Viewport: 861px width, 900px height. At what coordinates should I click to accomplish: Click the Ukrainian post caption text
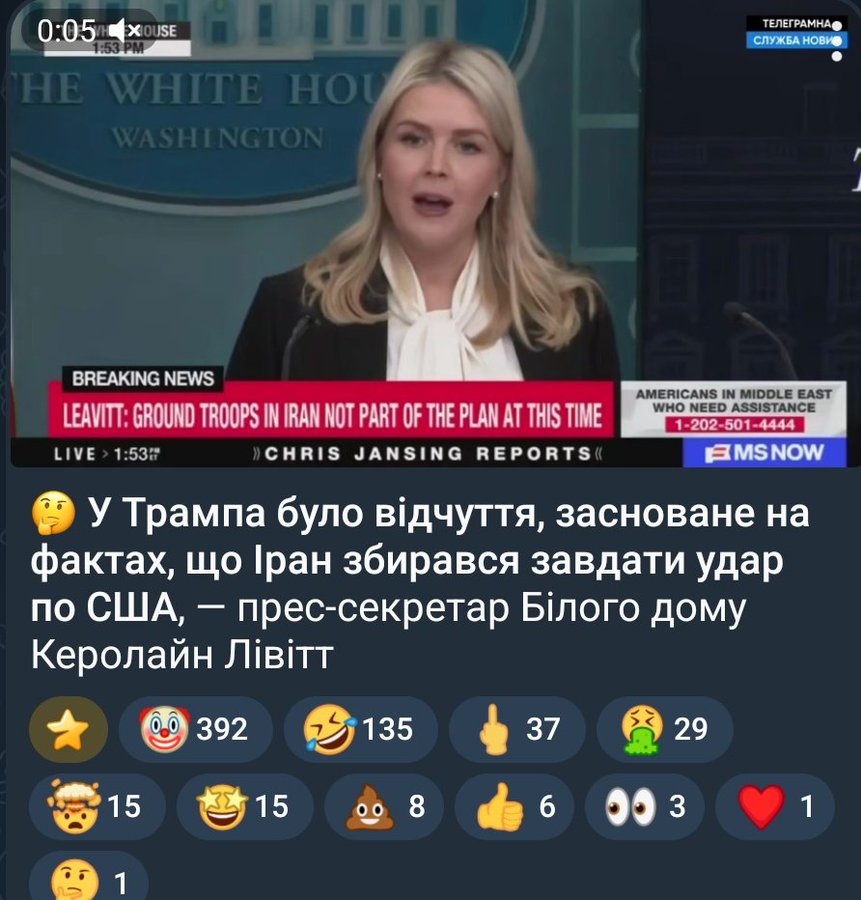coord(419,583)
